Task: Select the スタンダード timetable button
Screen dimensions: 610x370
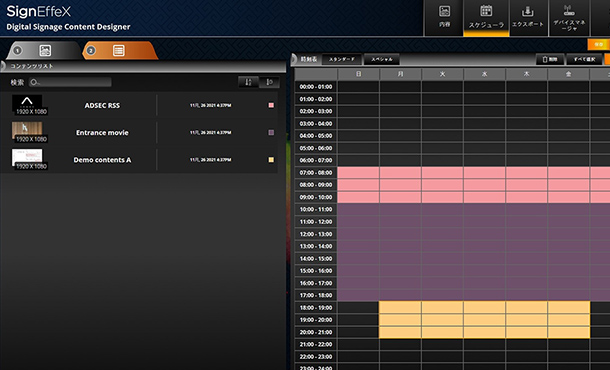Action: [x=342, y=60]
